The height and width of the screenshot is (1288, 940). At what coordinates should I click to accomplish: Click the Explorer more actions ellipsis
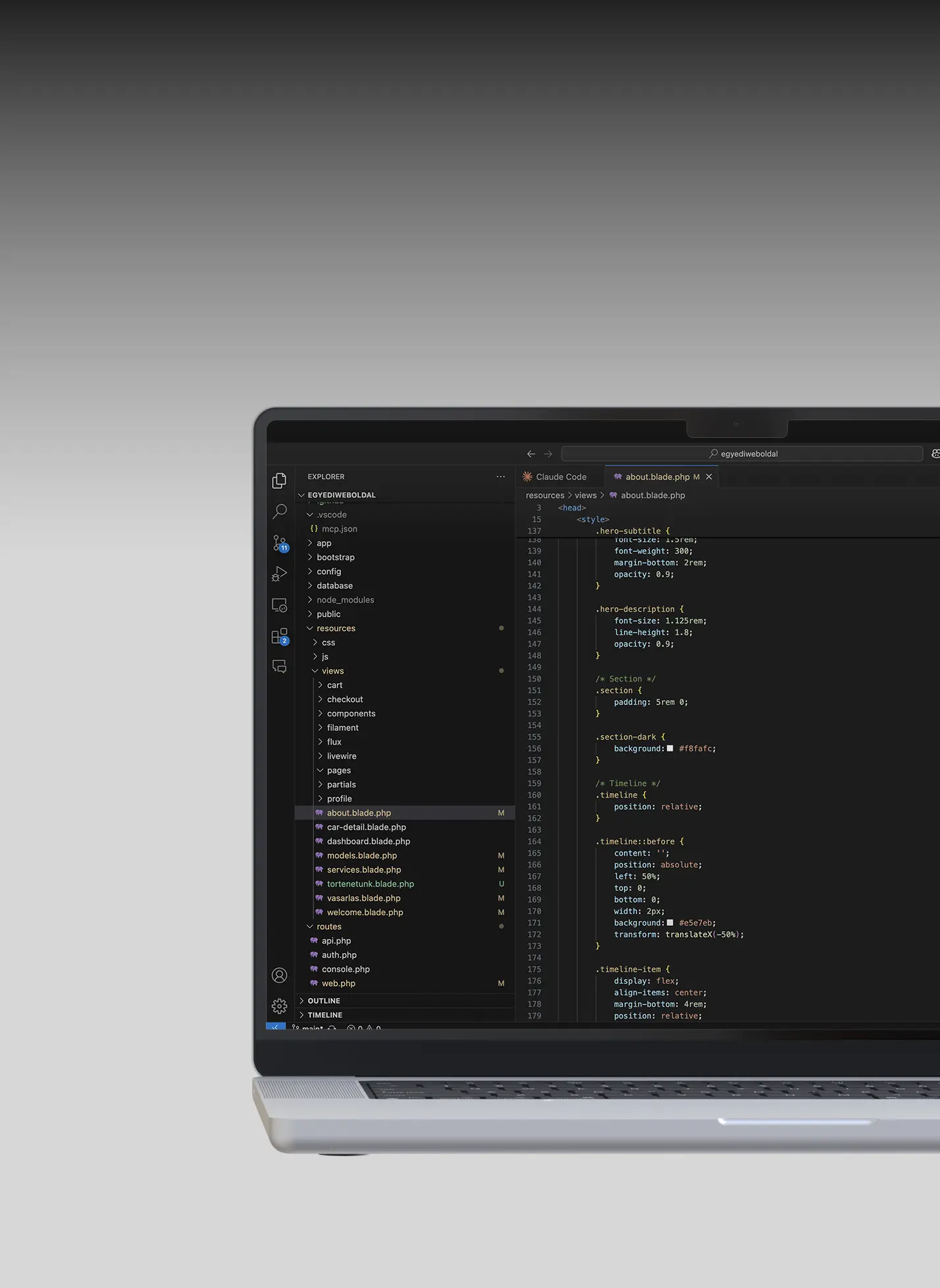click(501, 477)
